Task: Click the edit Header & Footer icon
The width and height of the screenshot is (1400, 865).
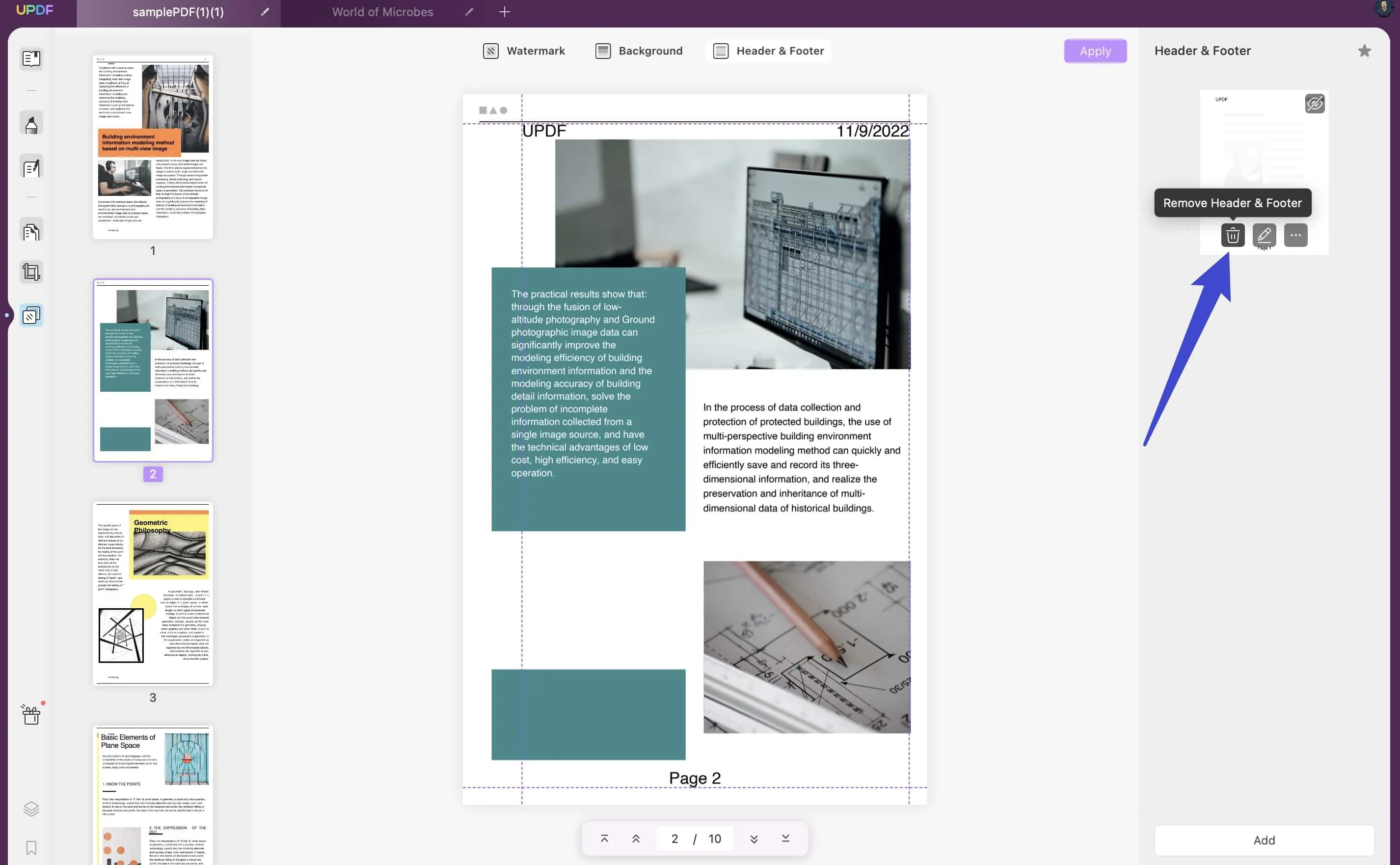Action: pos(1264,234)
